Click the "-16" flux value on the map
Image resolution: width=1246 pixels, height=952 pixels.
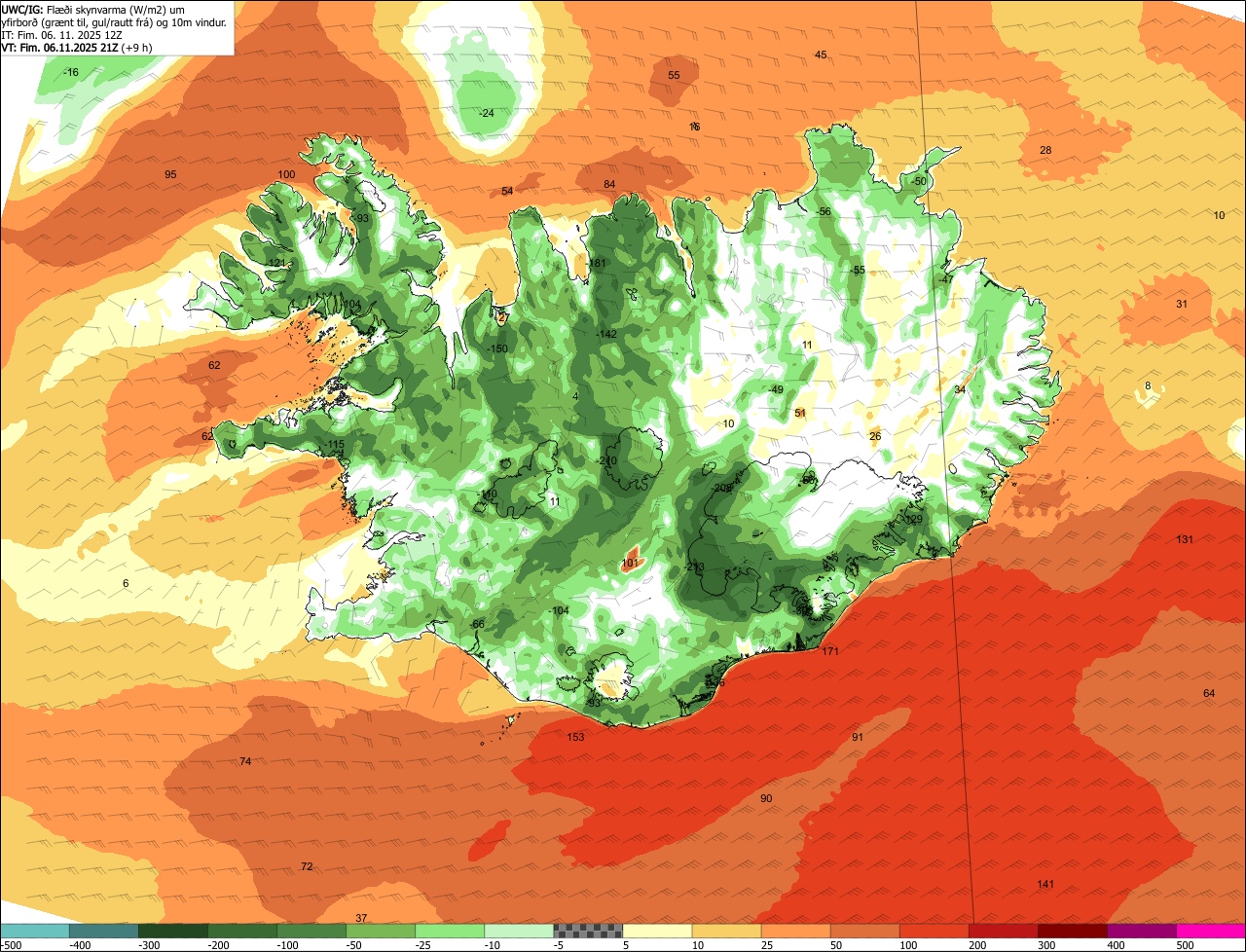pos(71,73)
